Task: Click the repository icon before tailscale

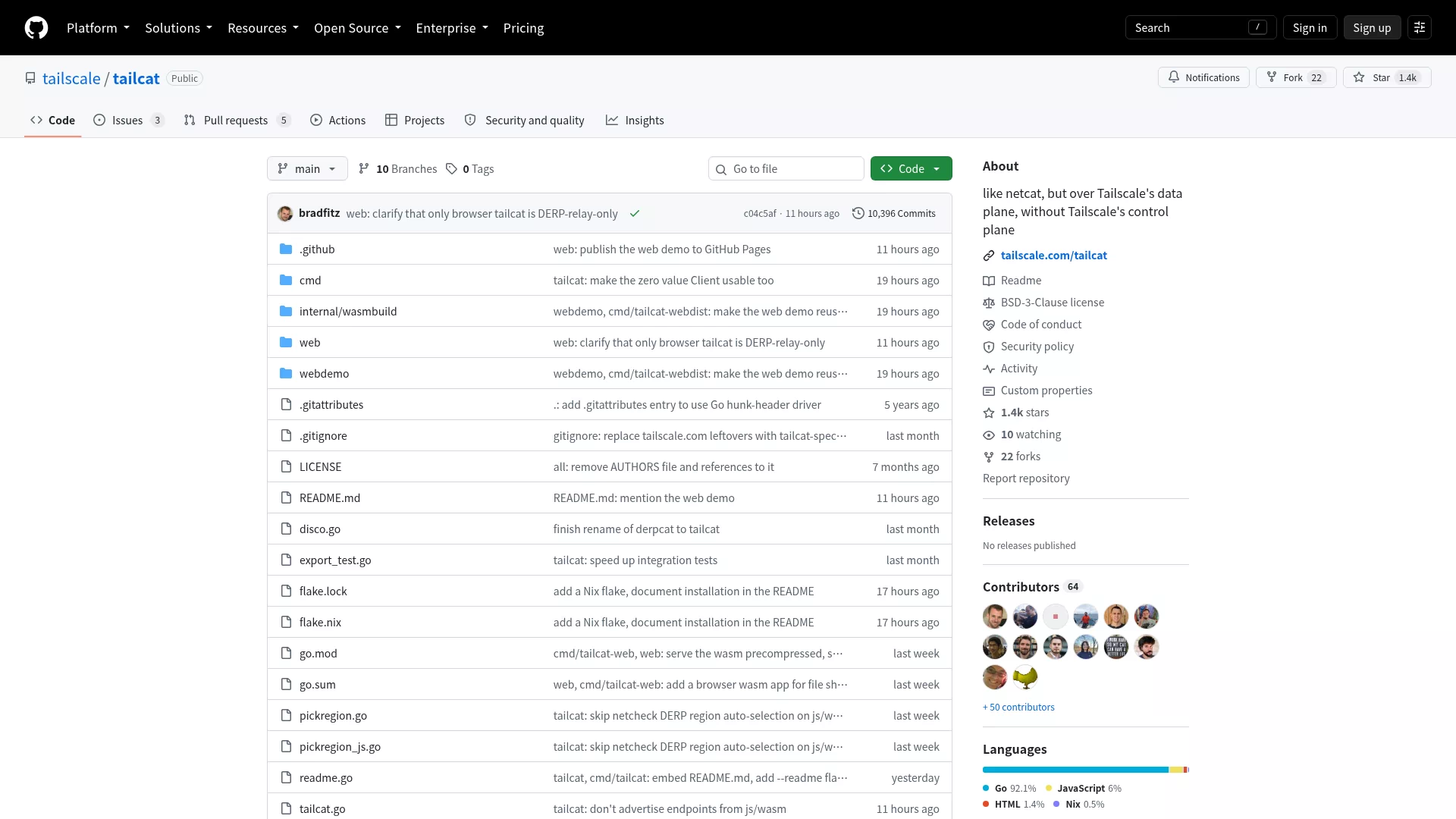Action: pyautogui.click(x=30, y=78)
